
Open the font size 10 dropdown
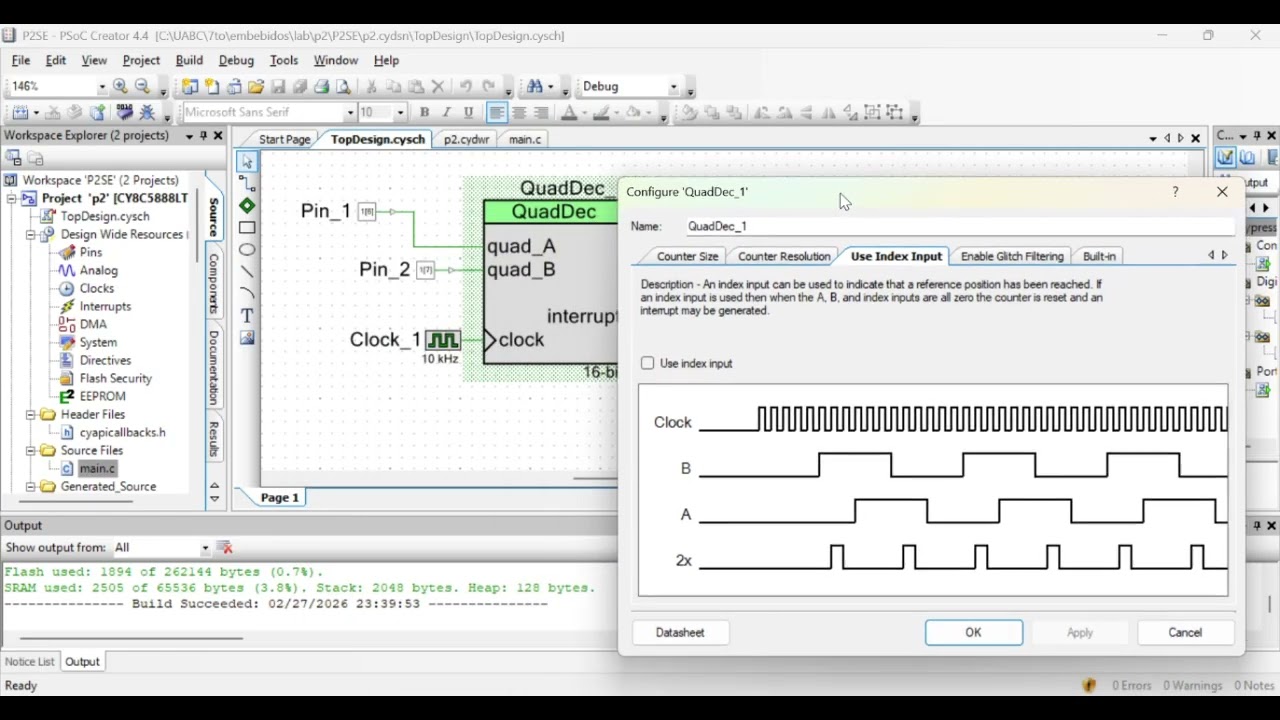coord(400,112)
